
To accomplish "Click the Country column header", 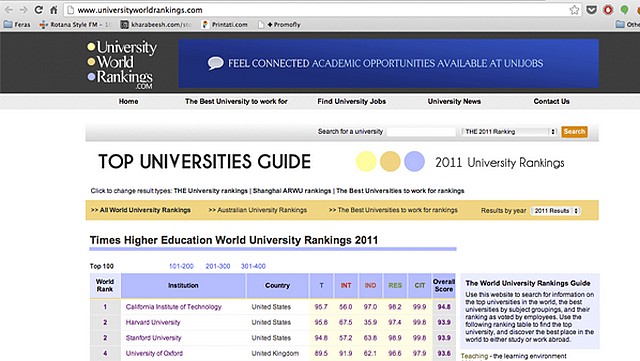I will (x=277, y=285).
